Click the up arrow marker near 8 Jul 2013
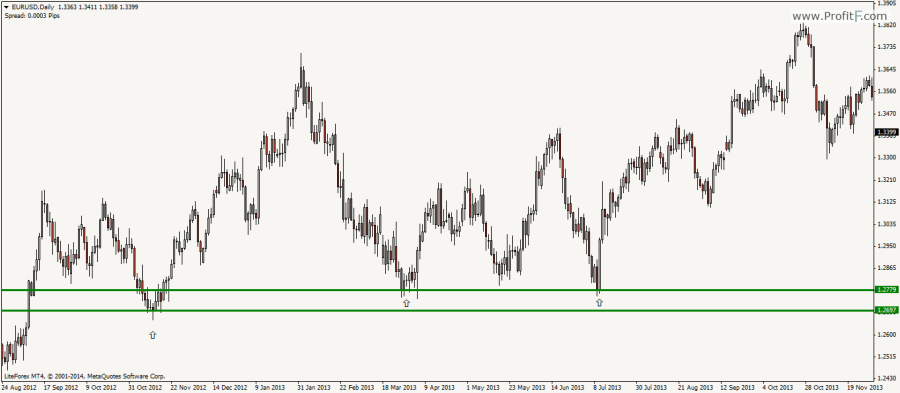Image resolution: width=900 pixels, height=393 pixels. tap(599, 302)
